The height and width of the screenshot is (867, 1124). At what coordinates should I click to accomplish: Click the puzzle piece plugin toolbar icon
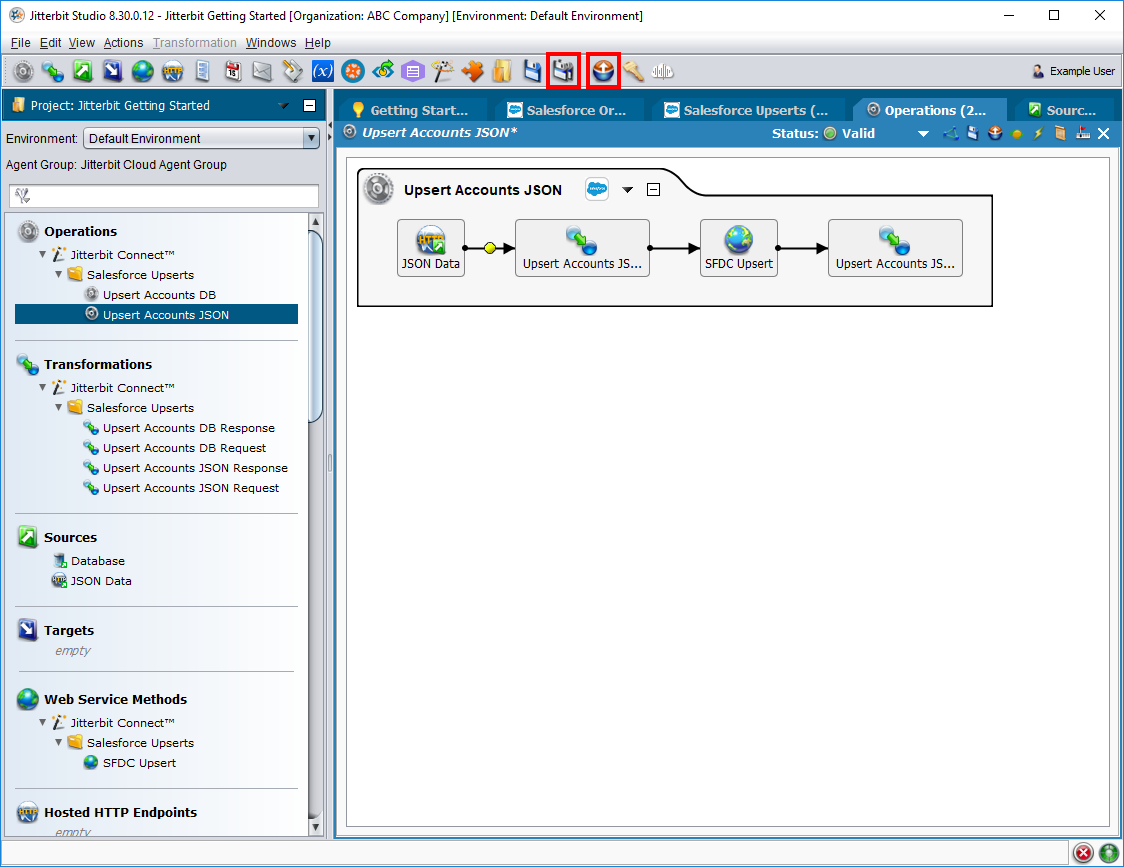point(473,71)
